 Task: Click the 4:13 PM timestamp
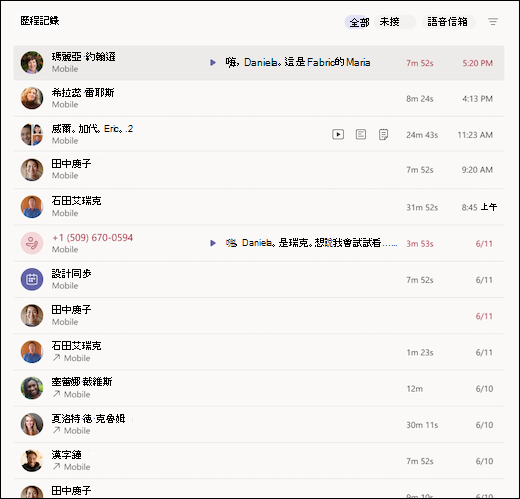[477, 99]
